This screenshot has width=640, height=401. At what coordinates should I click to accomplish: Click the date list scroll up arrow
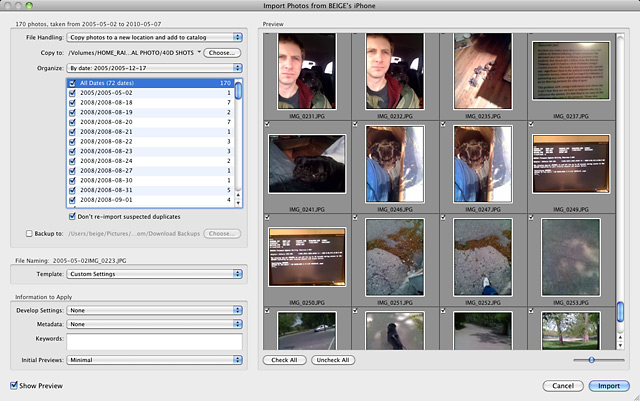(238, 196)
